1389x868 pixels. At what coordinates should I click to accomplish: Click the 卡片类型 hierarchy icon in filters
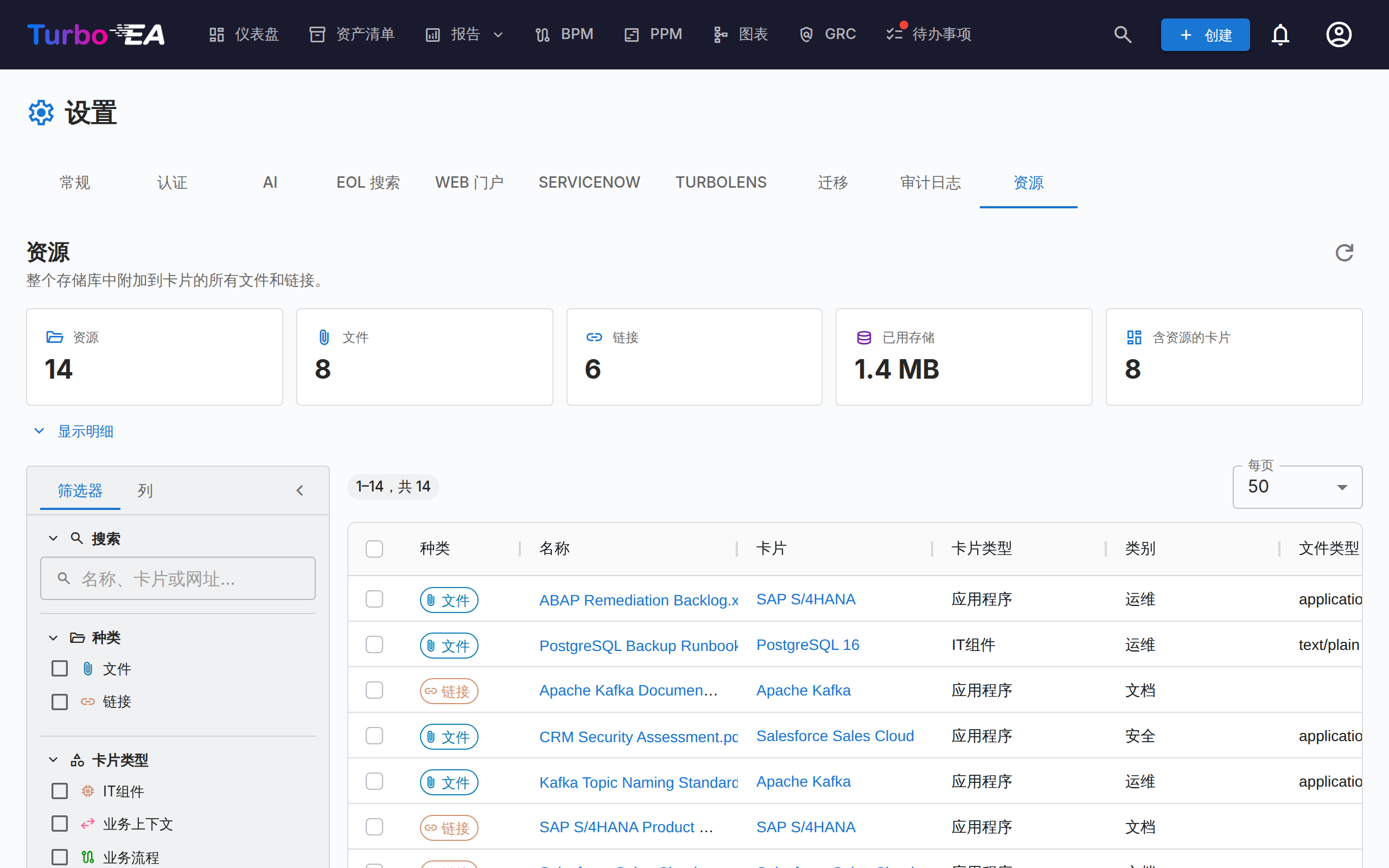pos(78,760)
